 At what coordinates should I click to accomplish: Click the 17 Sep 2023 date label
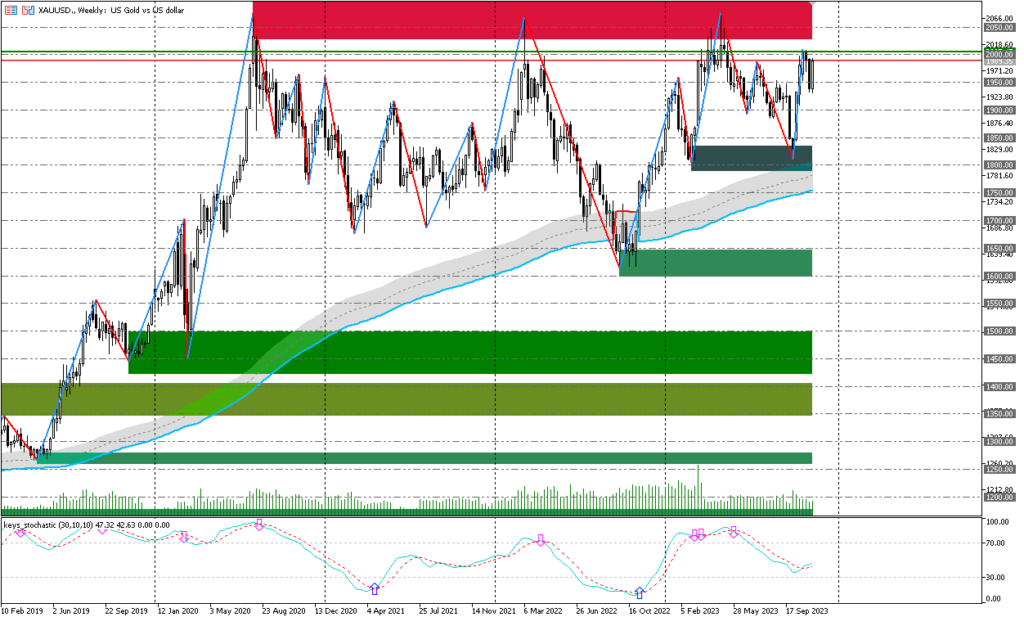(805, 608)
